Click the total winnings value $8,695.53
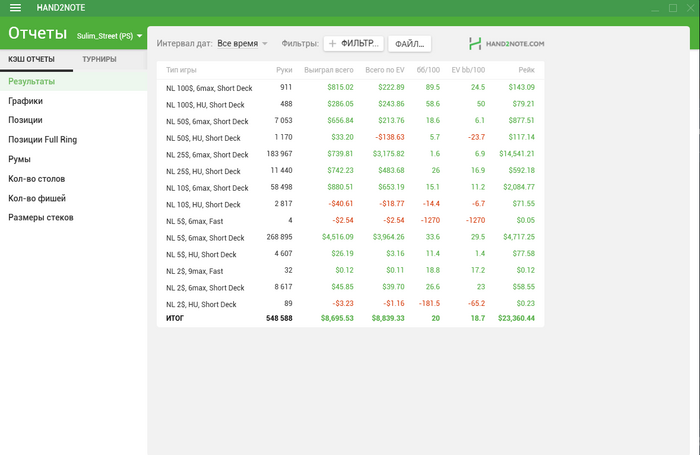The image size is (700, 455). 337,318
